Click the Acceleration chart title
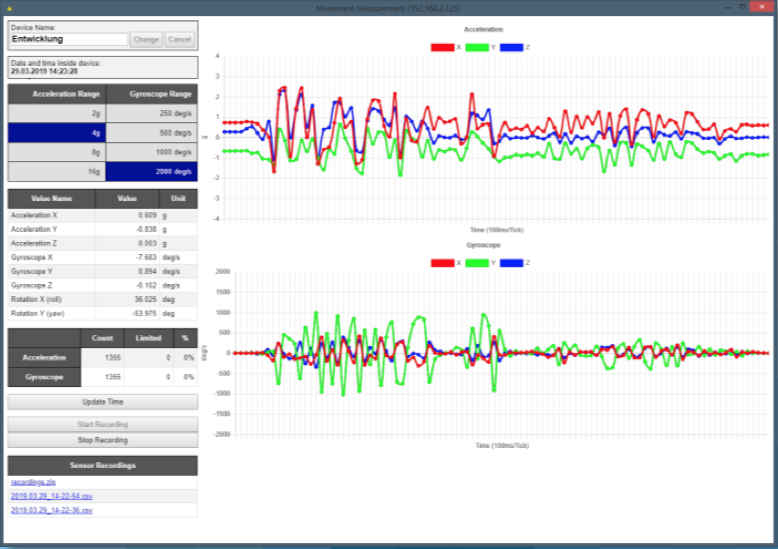The image size is (778, 549). pos(483,29)
